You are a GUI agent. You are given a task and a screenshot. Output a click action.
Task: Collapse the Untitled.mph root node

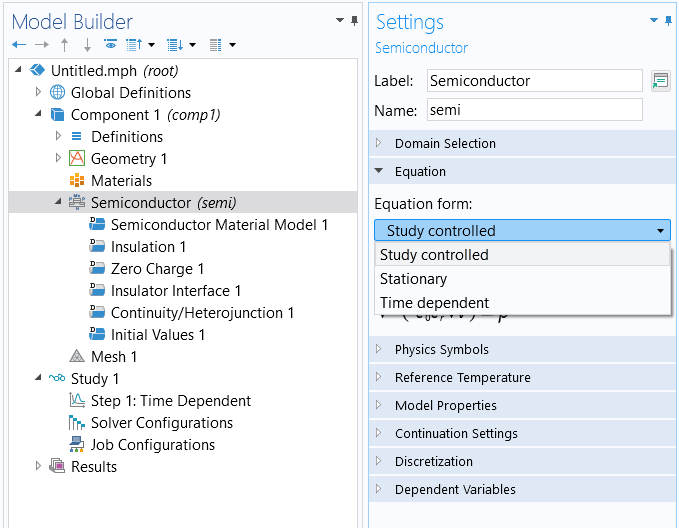[x=18, y=69]
